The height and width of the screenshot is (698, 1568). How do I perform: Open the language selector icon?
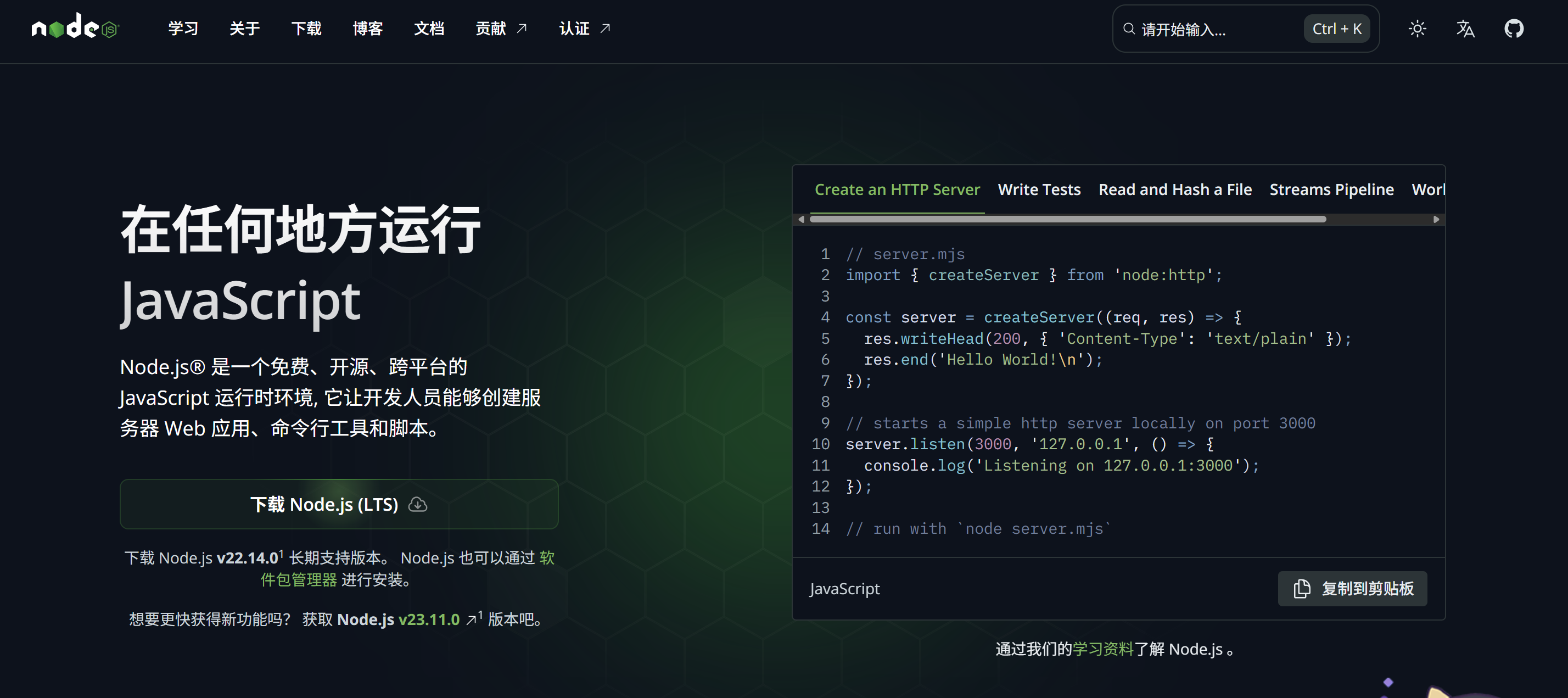1465,29
